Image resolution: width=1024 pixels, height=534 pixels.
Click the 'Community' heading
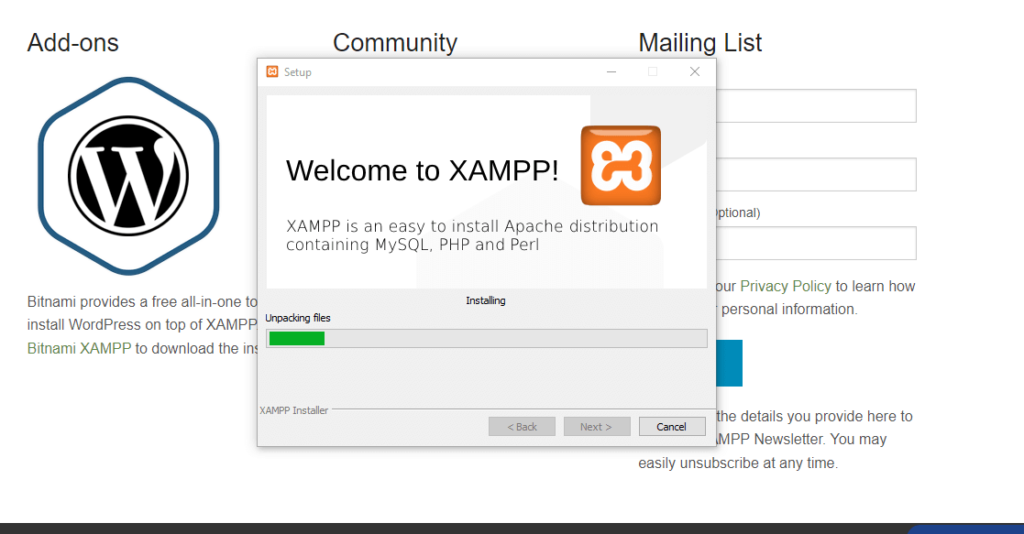[395, 43]
